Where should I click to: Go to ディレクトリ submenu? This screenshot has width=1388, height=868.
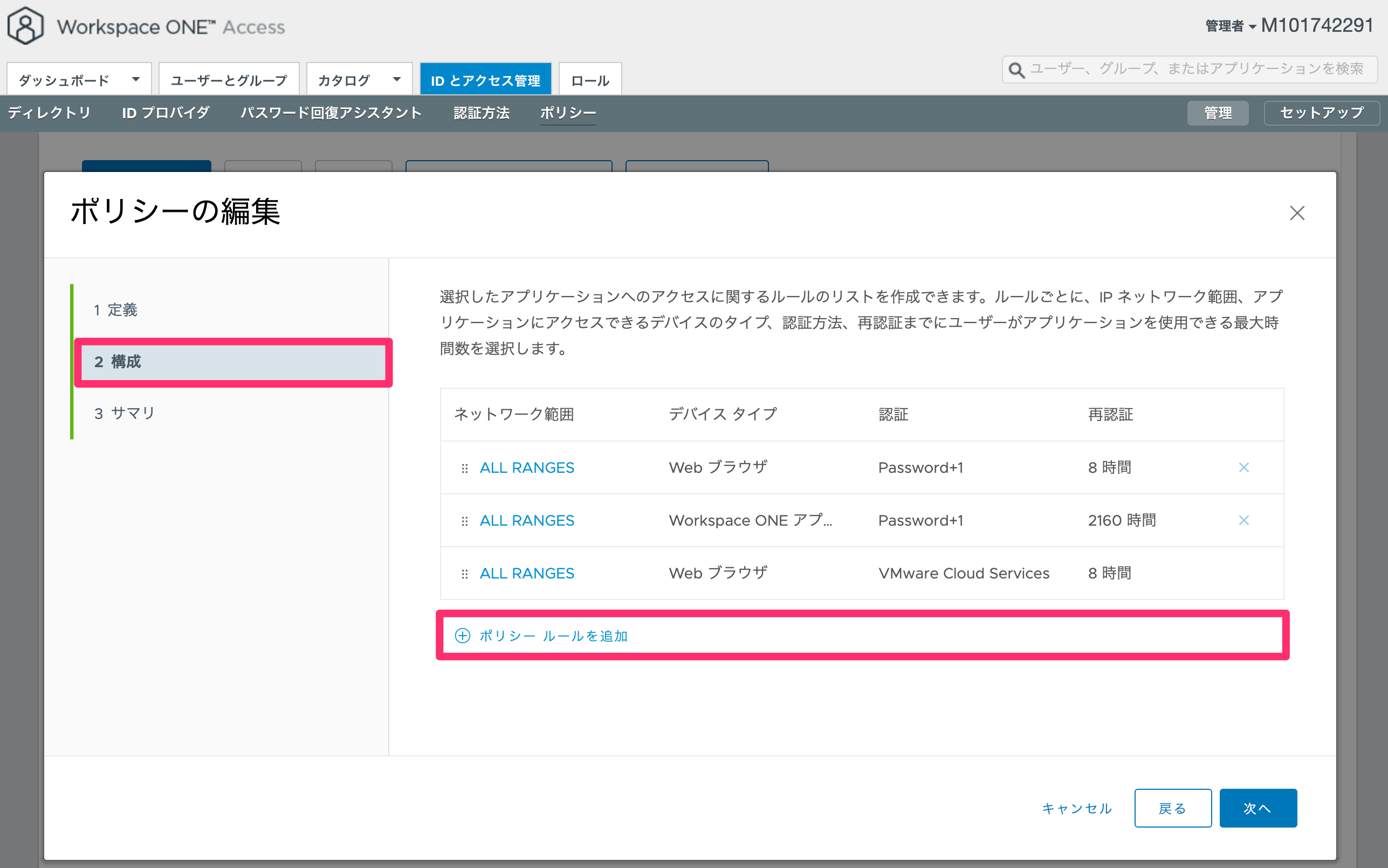tap(50, 113)
